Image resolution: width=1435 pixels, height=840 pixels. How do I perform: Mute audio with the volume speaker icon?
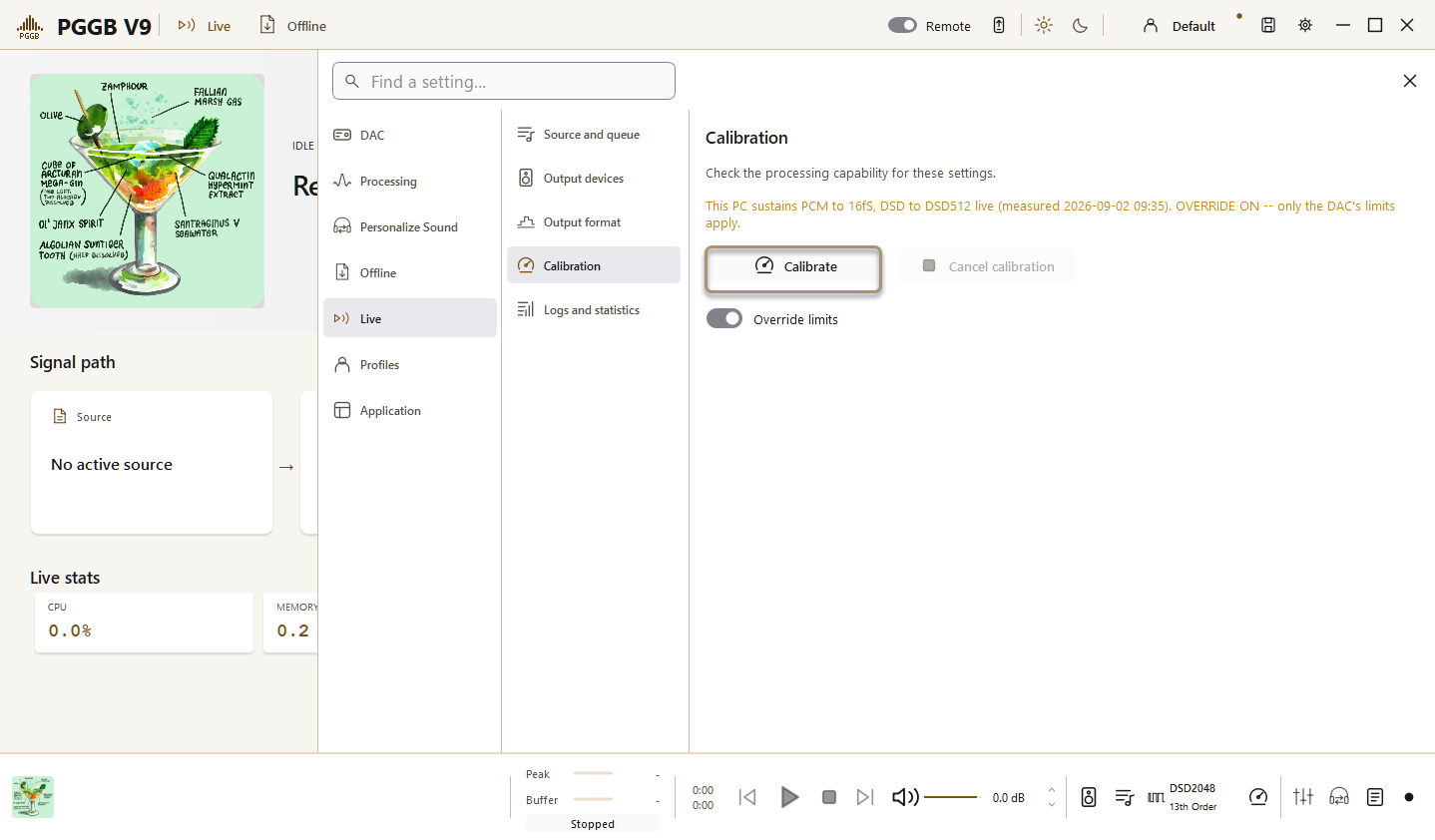click(x=905, y=797)
